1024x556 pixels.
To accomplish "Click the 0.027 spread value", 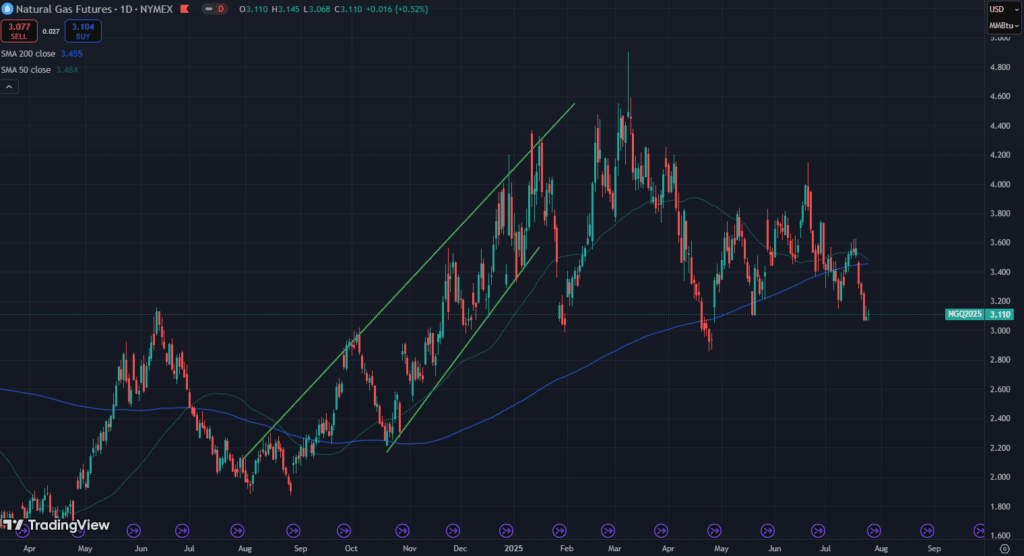I will point(51,31).
